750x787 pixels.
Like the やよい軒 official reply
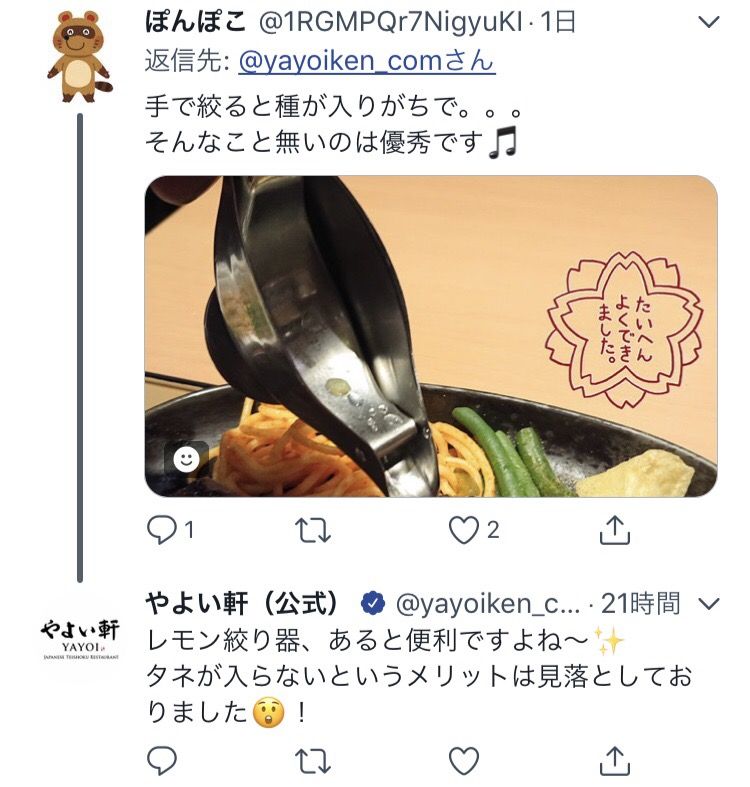pyautogui.click(x=463, y=761)
